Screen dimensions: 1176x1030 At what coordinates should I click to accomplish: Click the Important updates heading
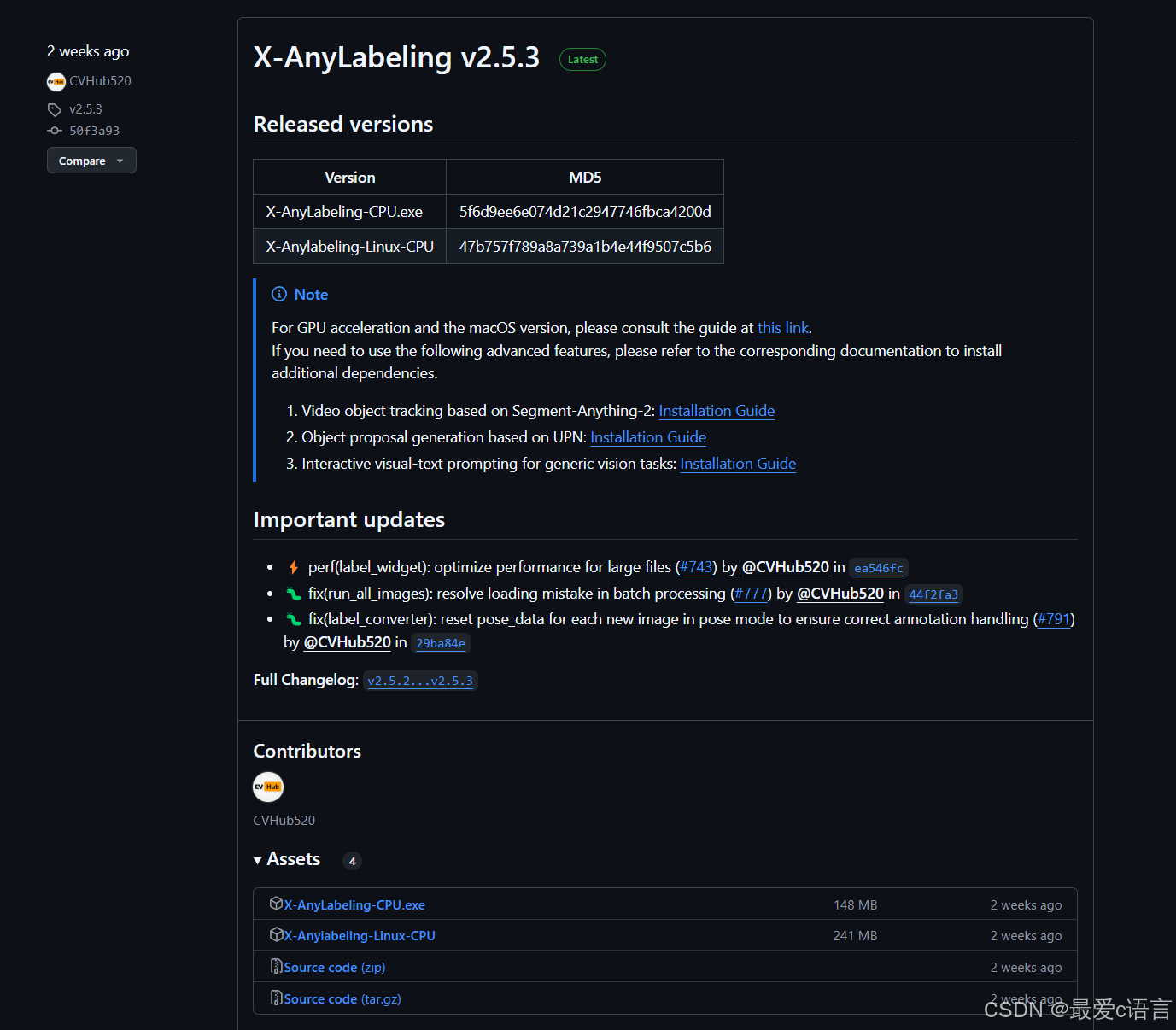349,519
